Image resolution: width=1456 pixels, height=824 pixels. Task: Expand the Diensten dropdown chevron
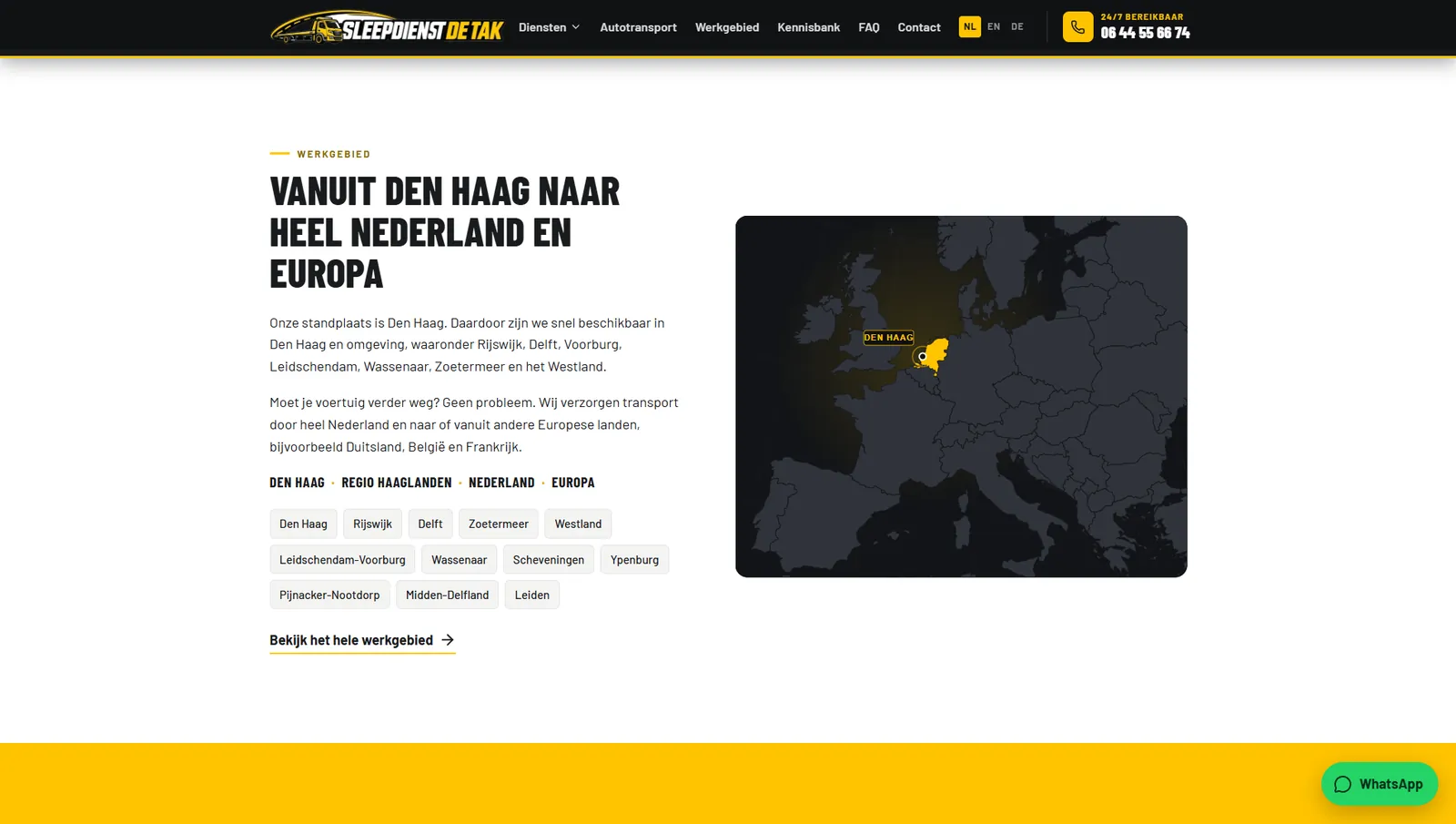tap(575, 27)
